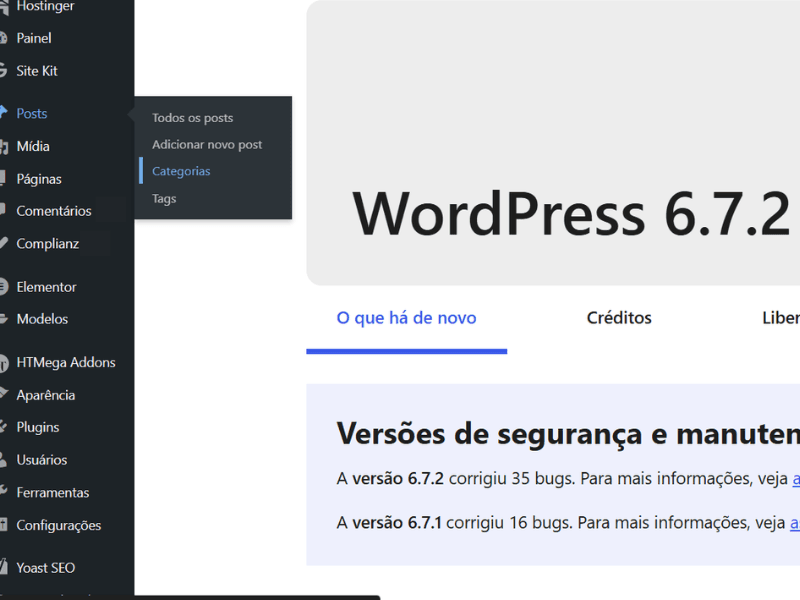800x600 pixels.
Task: Click the Painel dashboard icon
Action: click(3, 38)
